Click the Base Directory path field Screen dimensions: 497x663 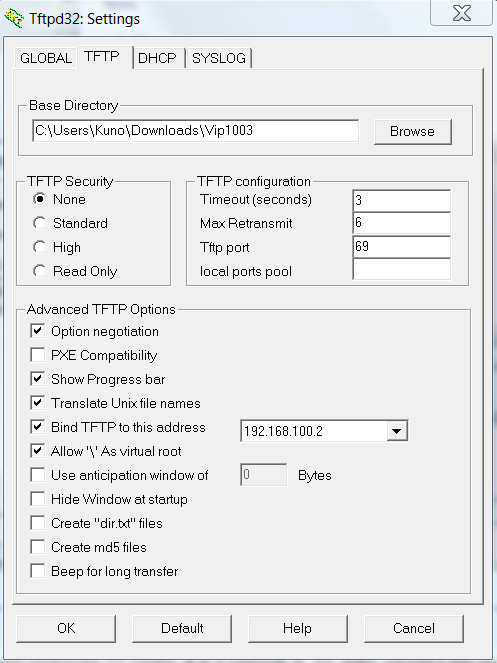coord(195,131)
